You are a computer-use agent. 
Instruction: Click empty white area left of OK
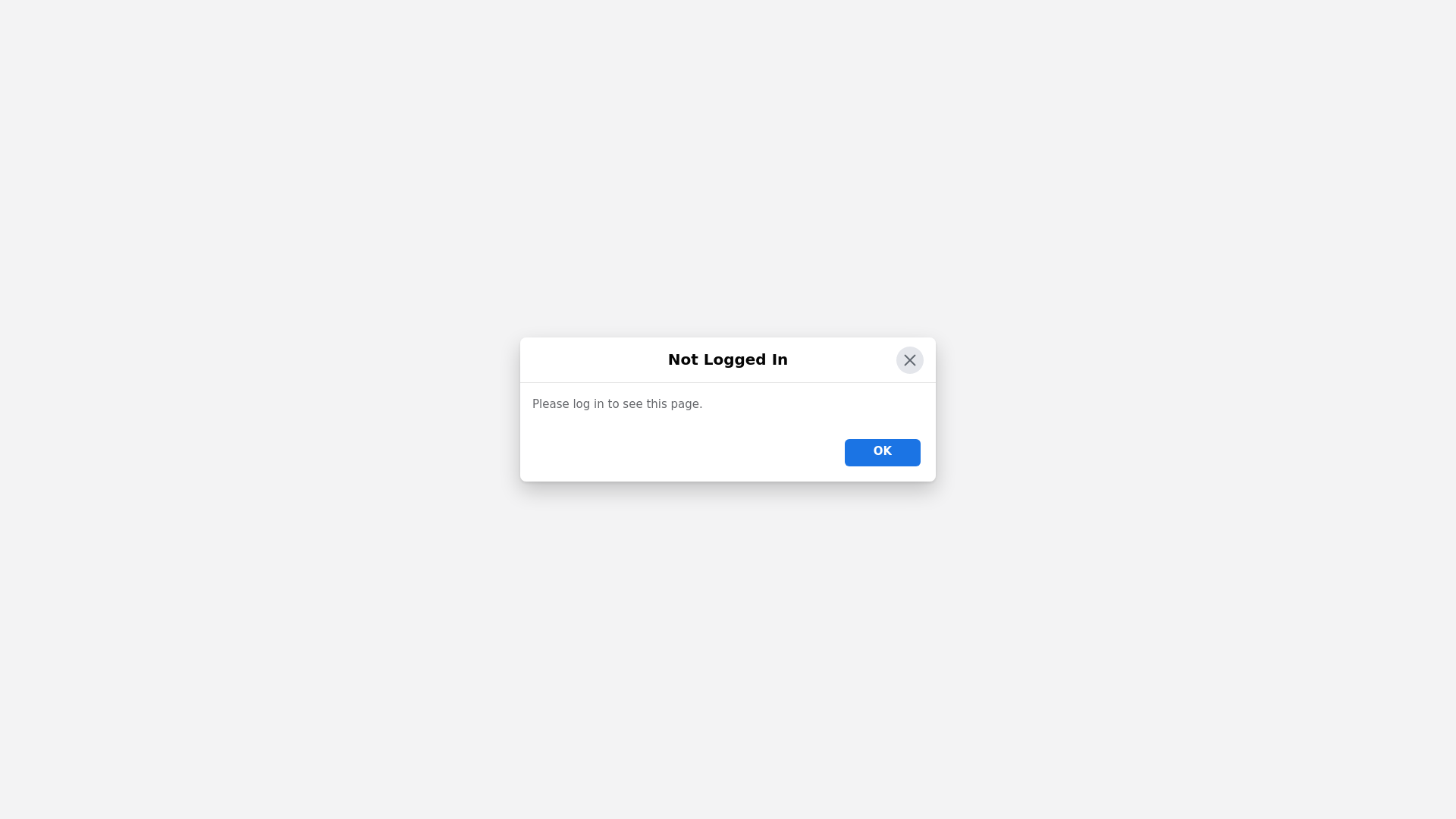click(x=682, y=452)
